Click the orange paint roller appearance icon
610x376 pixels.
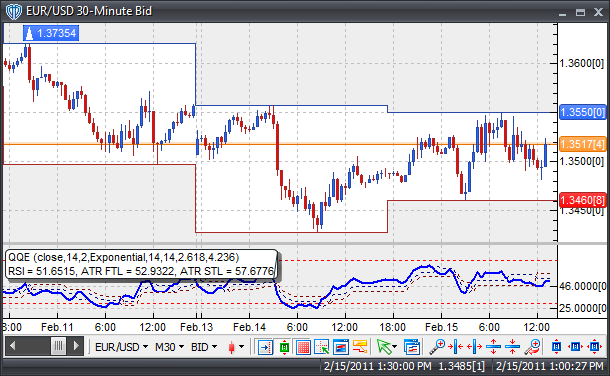pyautogui.click(x=360, y=347)
